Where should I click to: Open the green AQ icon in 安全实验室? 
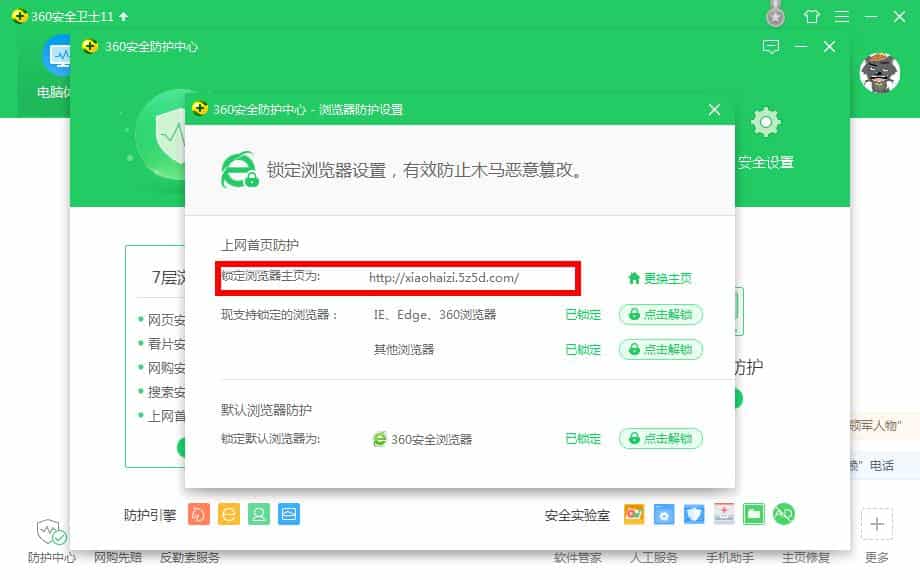pos(784,514)
